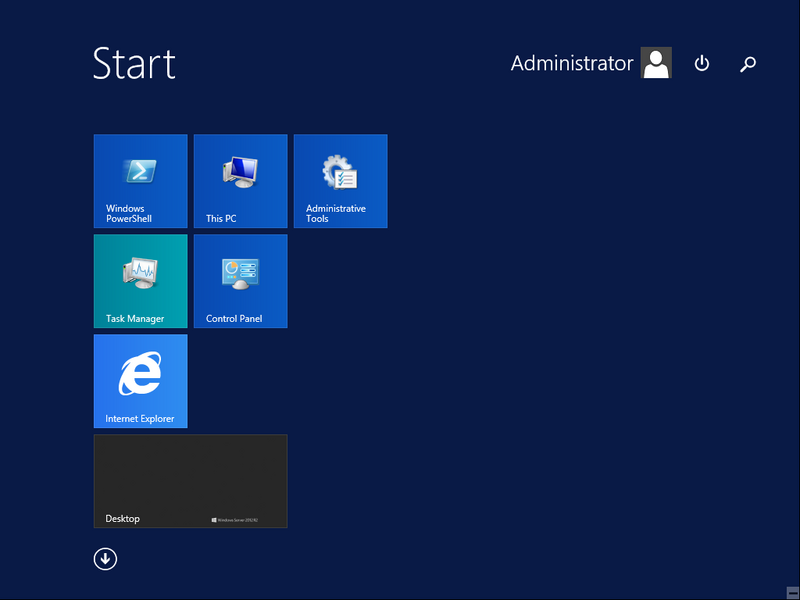Click the This PC computer icon

pos(240,172)
